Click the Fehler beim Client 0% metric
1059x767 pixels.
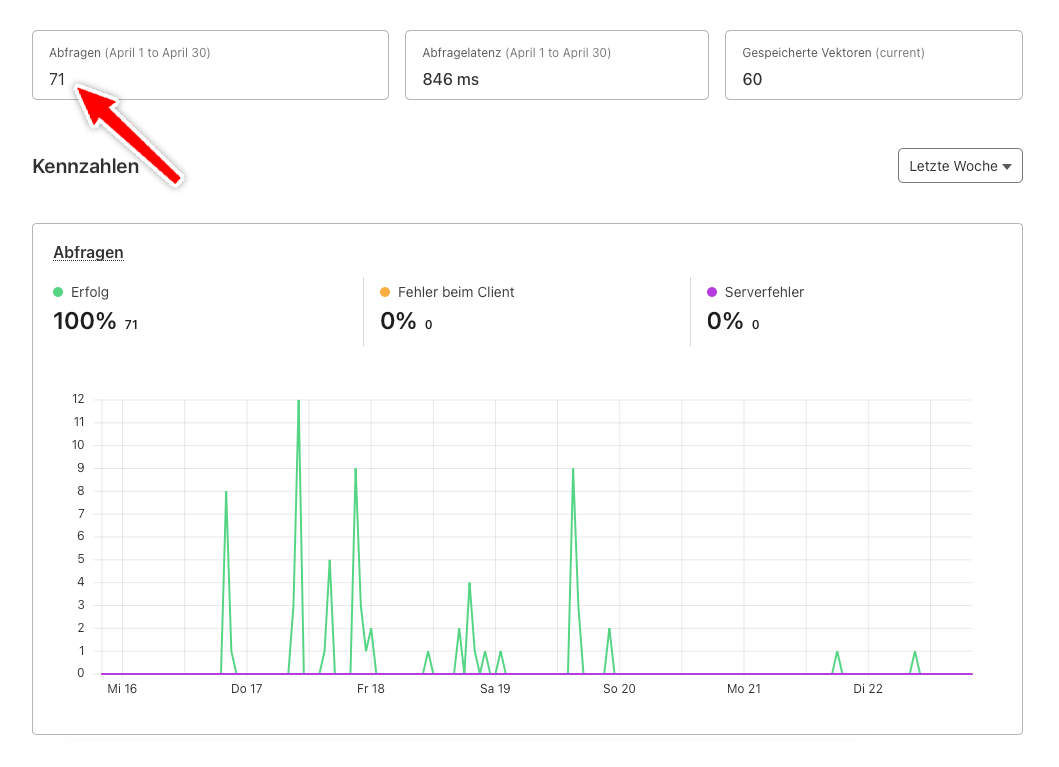pos(398,321)
